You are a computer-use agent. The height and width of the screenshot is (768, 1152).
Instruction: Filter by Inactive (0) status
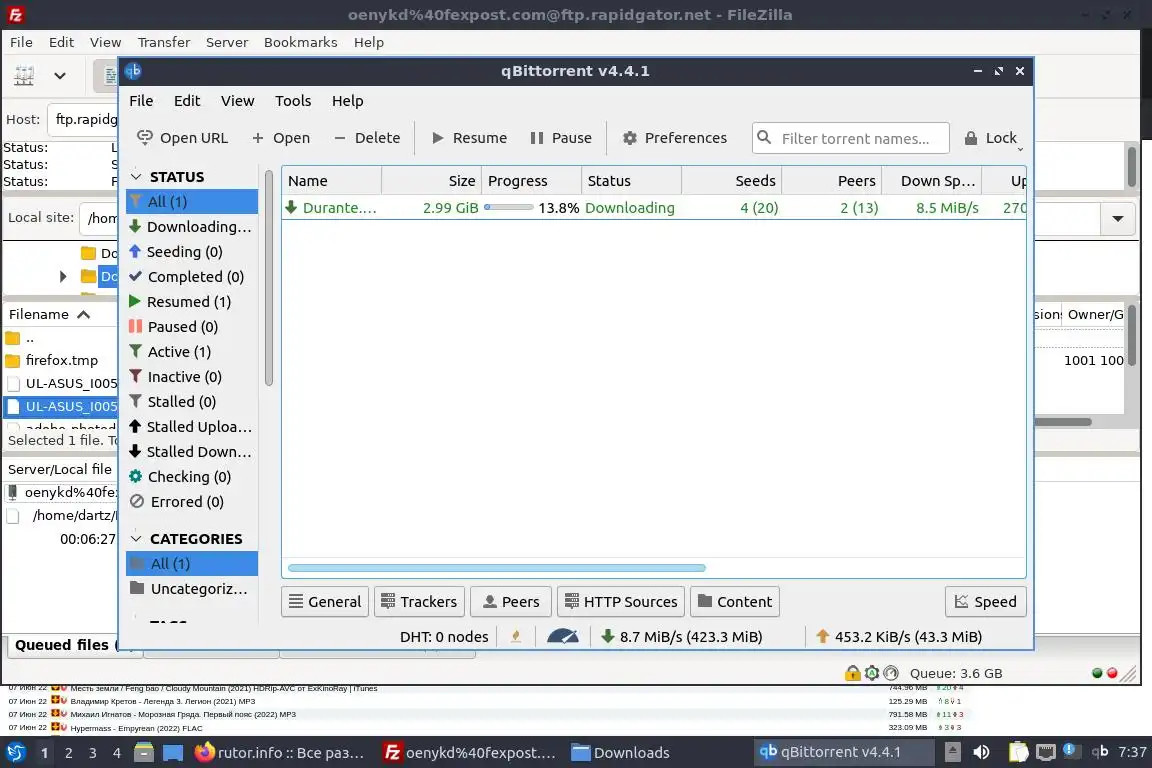tap(192, 376)
